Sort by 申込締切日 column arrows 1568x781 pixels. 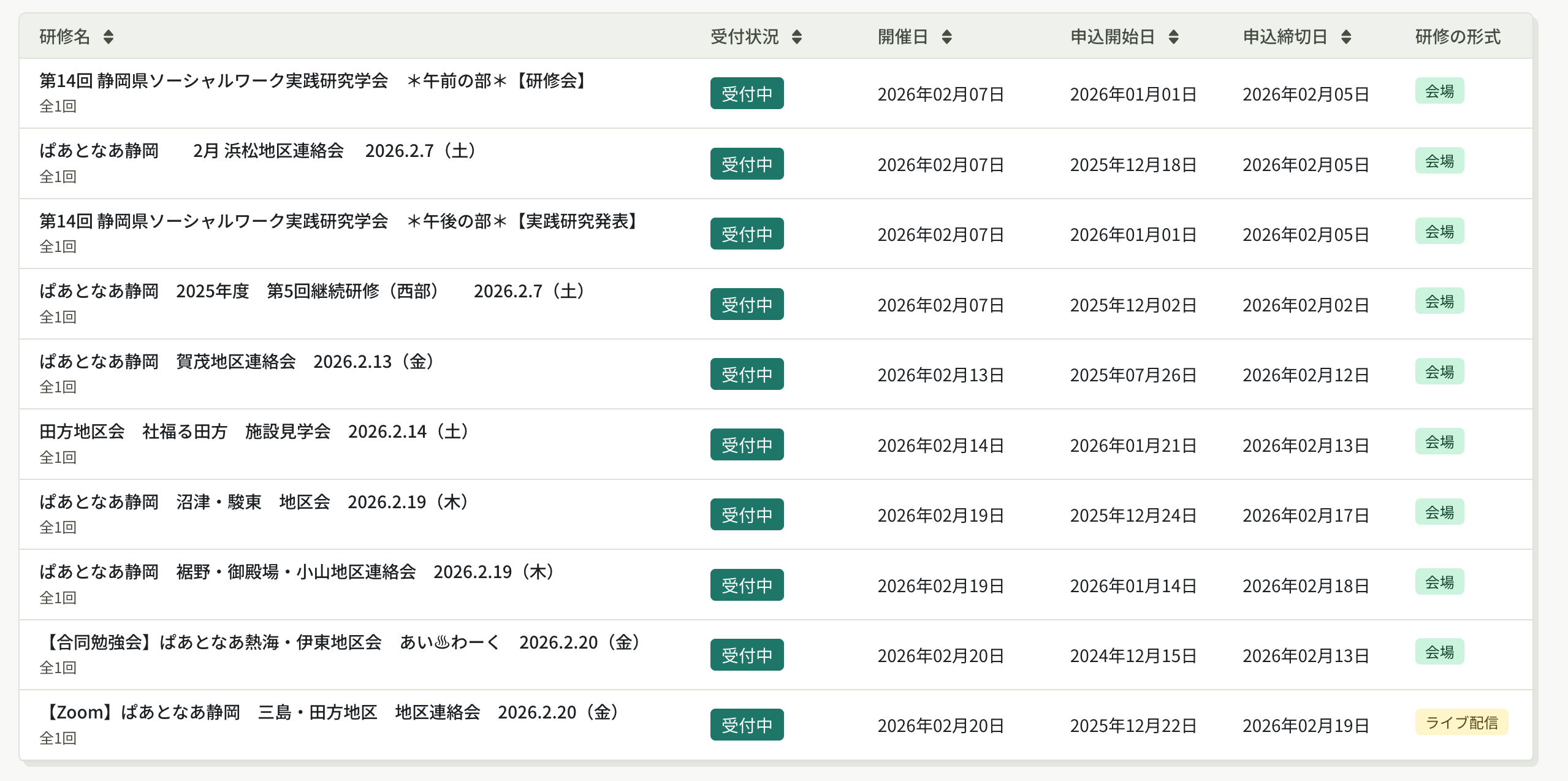[x=1345, y=37]
